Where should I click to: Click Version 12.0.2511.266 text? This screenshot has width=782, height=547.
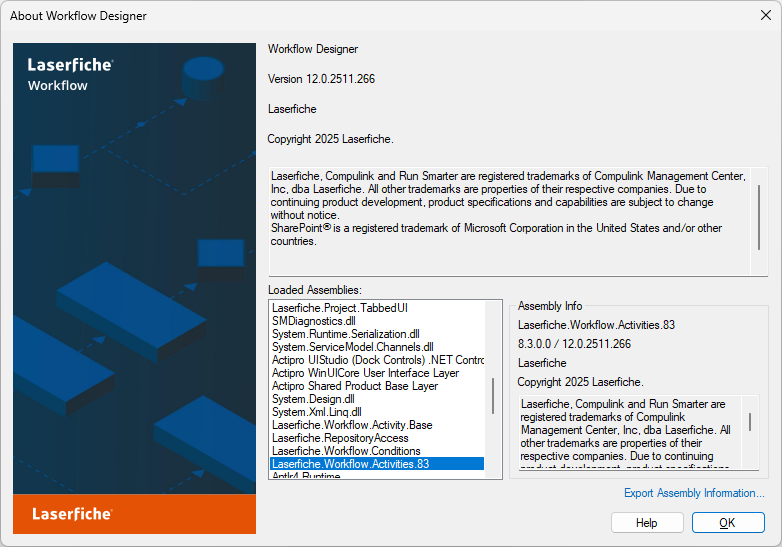[x=321, y=79]
